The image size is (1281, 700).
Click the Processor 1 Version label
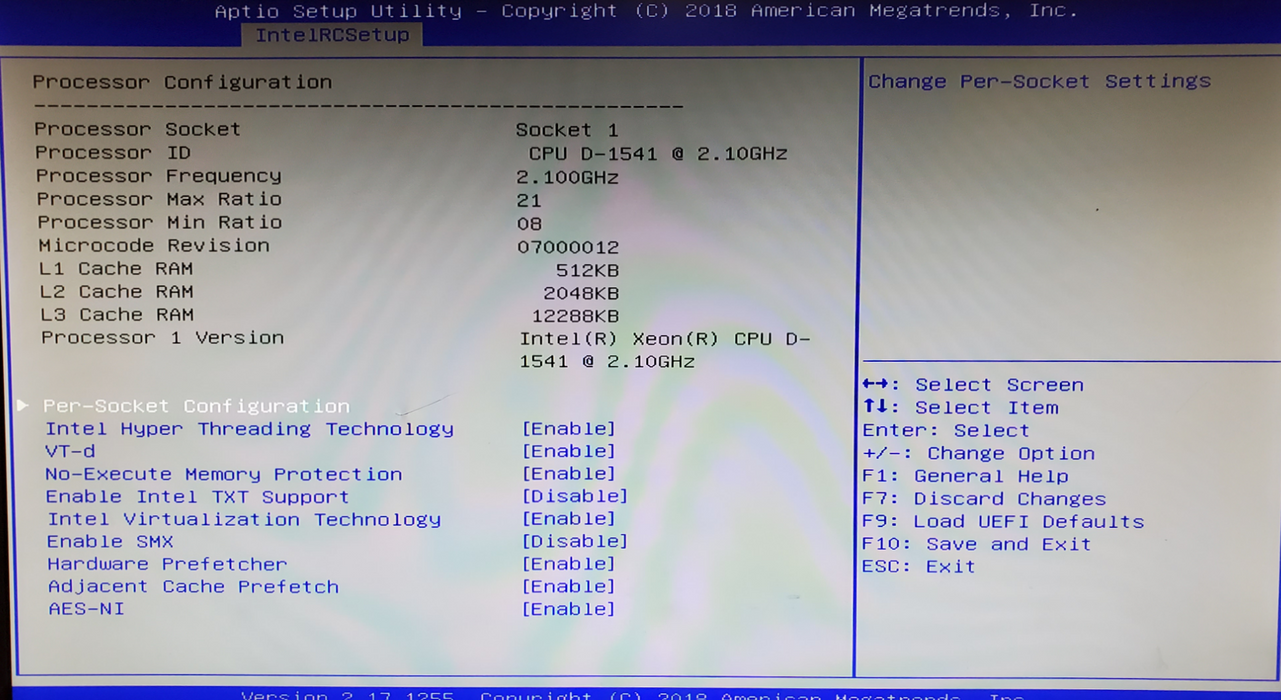pos(162,337)
